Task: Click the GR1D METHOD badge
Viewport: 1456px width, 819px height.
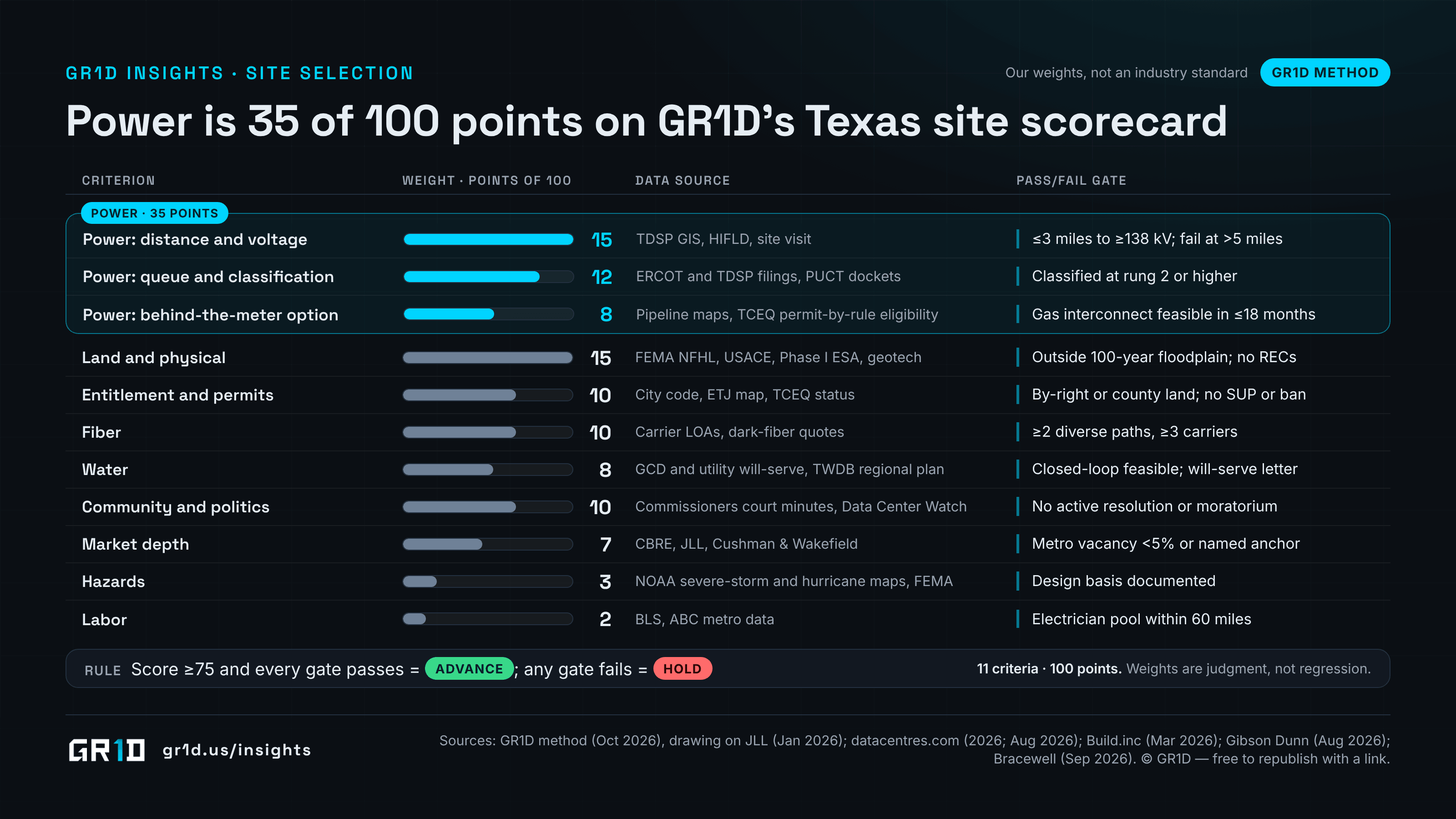Action: (1325, 72)
